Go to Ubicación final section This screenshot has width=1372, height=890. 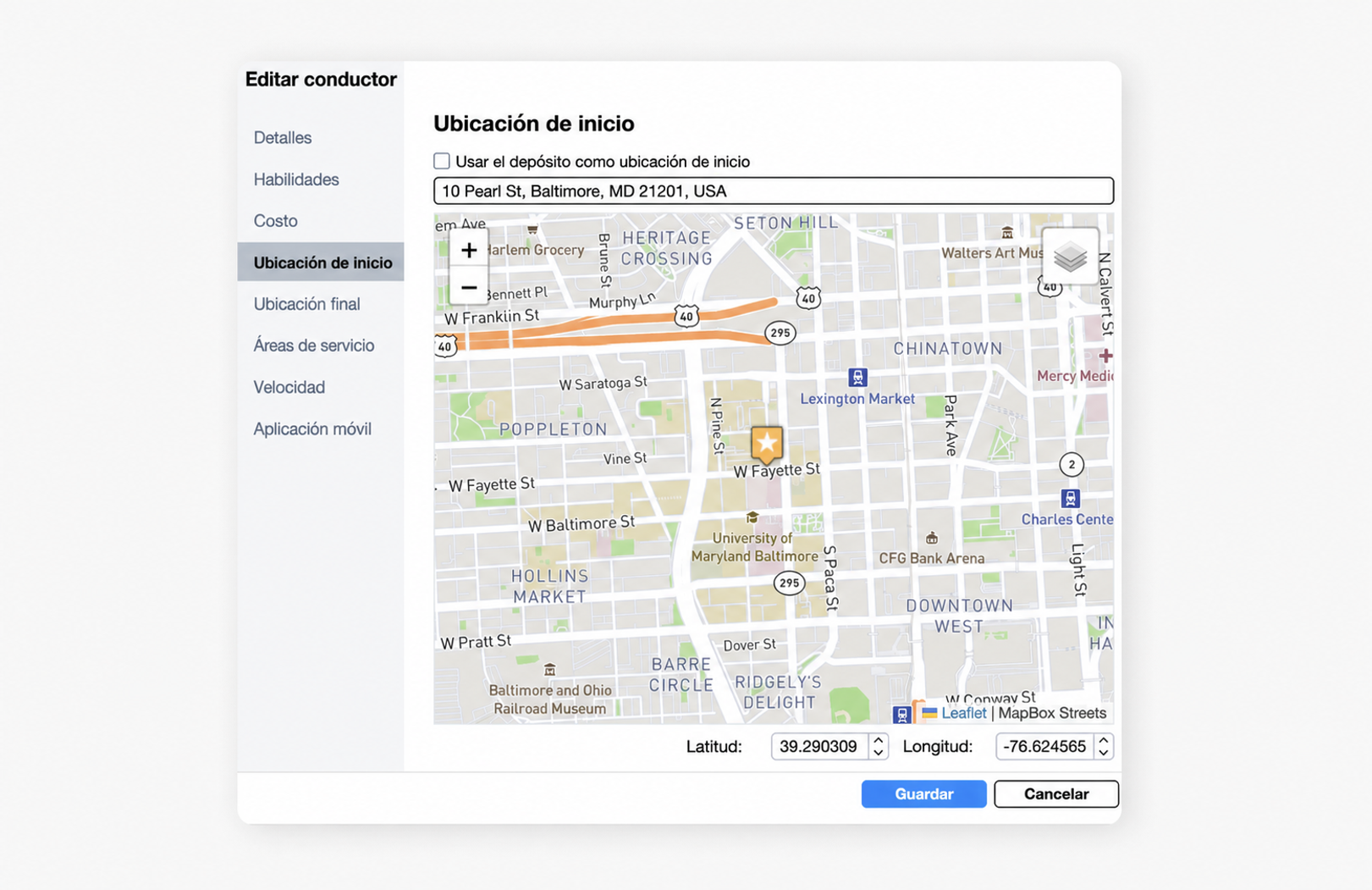[307, 304]
